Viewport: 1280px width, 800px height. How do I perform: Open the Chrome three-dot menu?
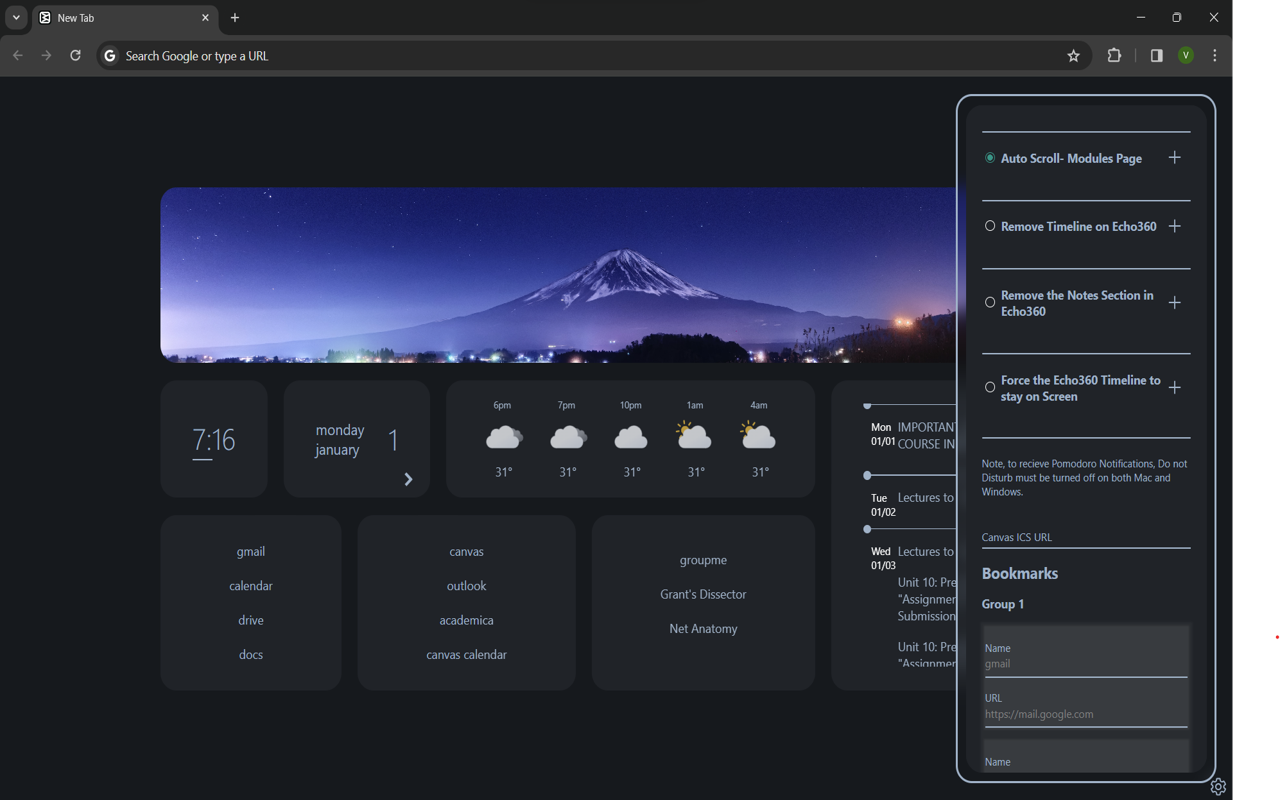click(x=1214, y=56)
